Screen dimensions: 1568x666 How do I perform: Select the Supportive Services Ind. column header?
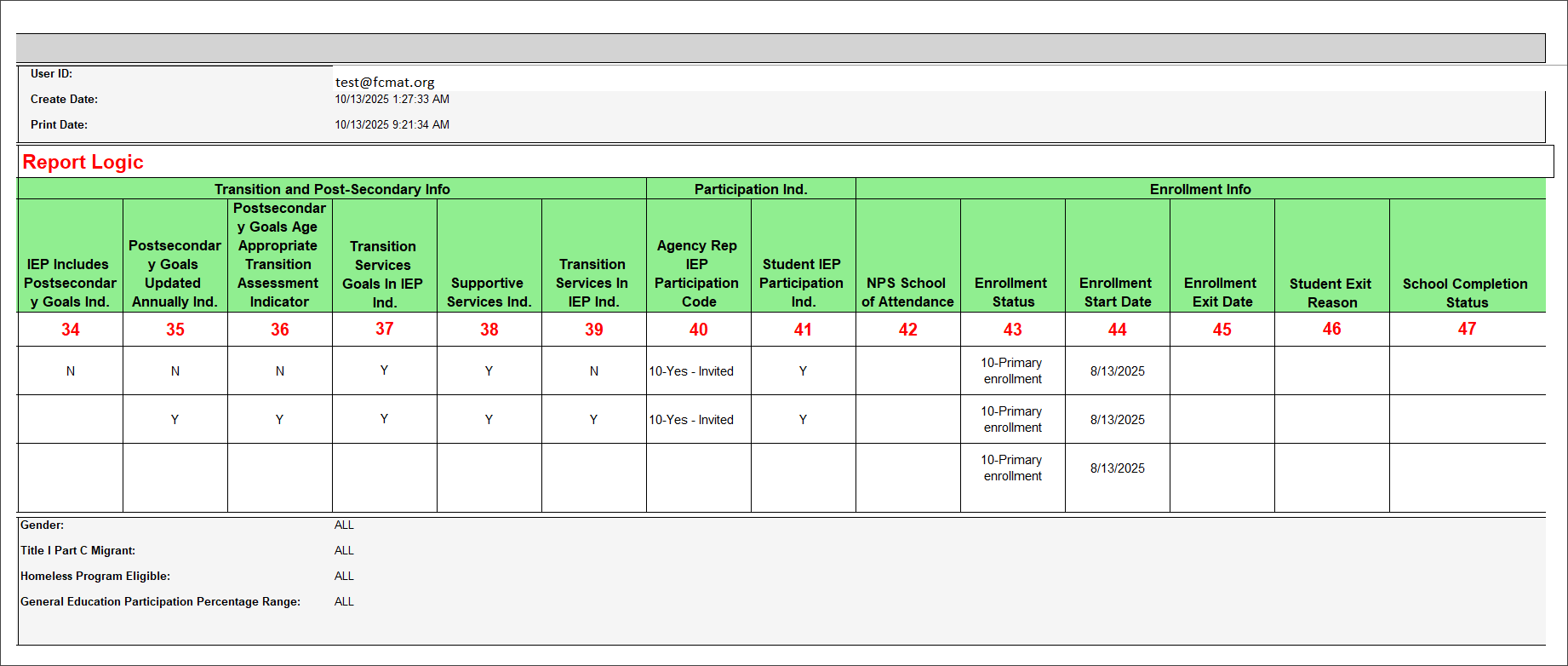pyautogui.click(x=489, y=292)
